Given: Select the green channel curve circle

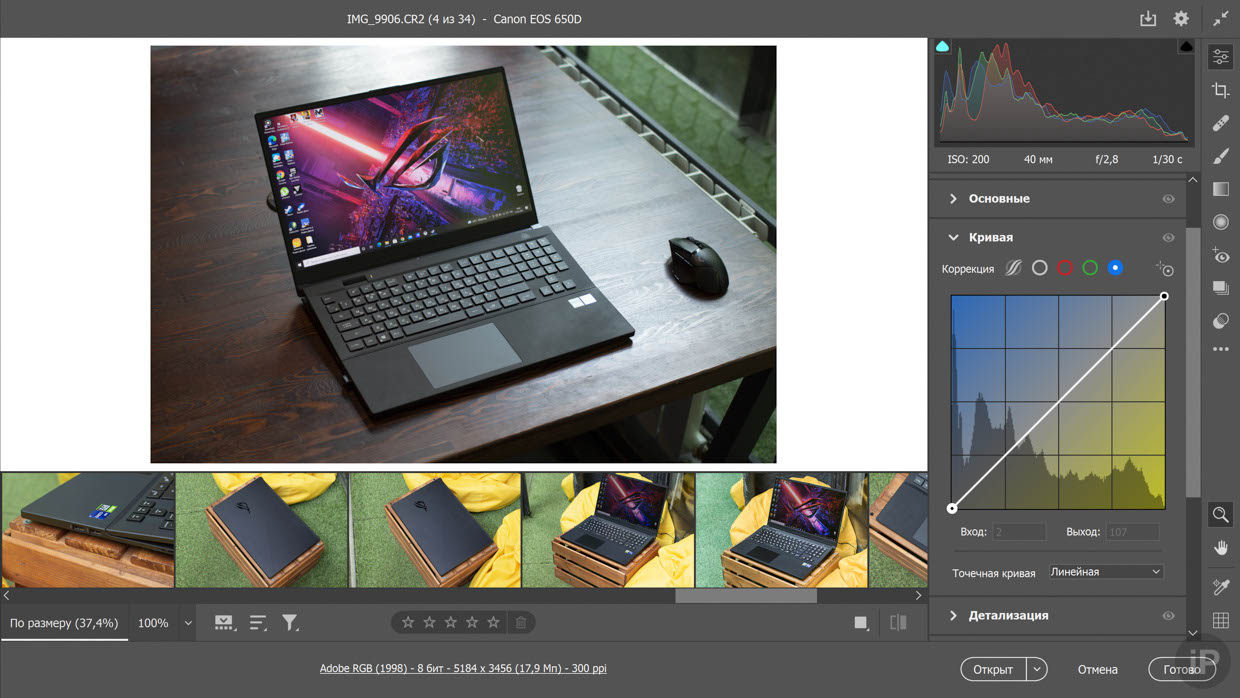Looking at the screenshot, I should pyautogui.click(x=1090, y=268).
